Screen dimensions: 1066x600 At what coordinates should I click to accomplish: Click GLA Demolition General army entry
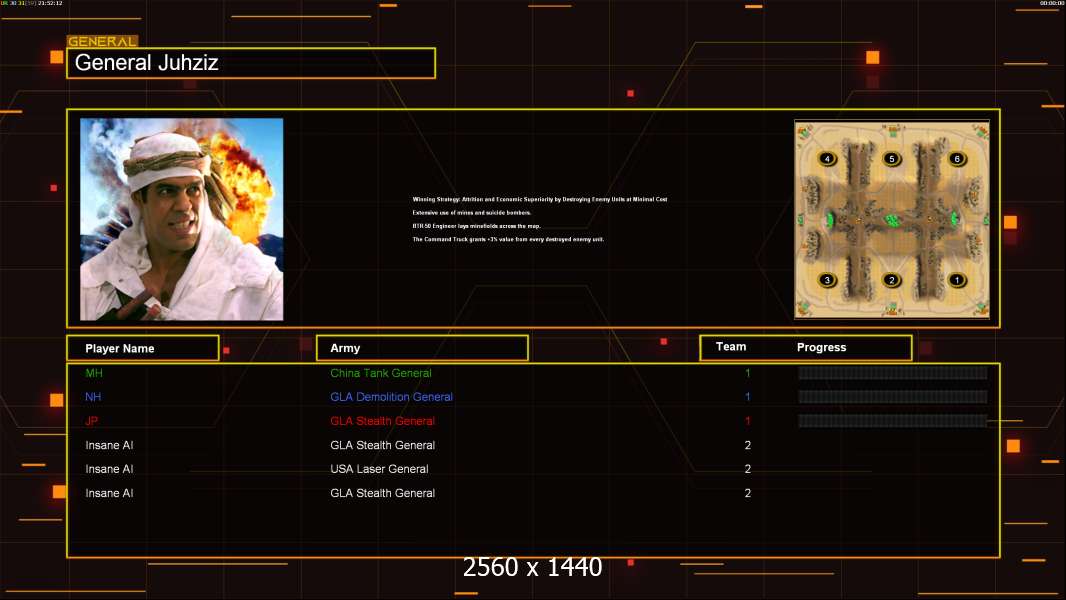[x=392, y=397]
